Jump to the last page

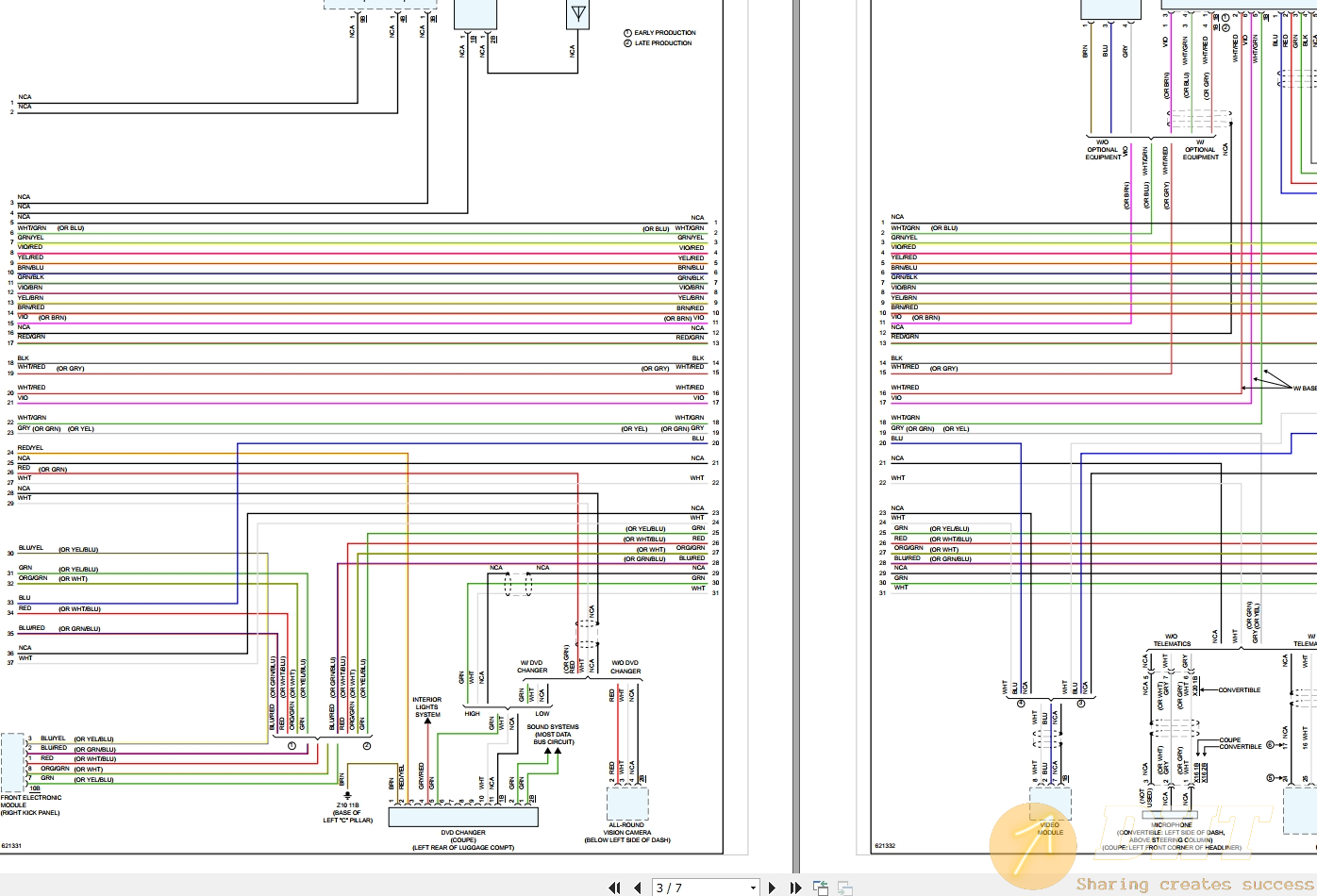tap(795, 888)
